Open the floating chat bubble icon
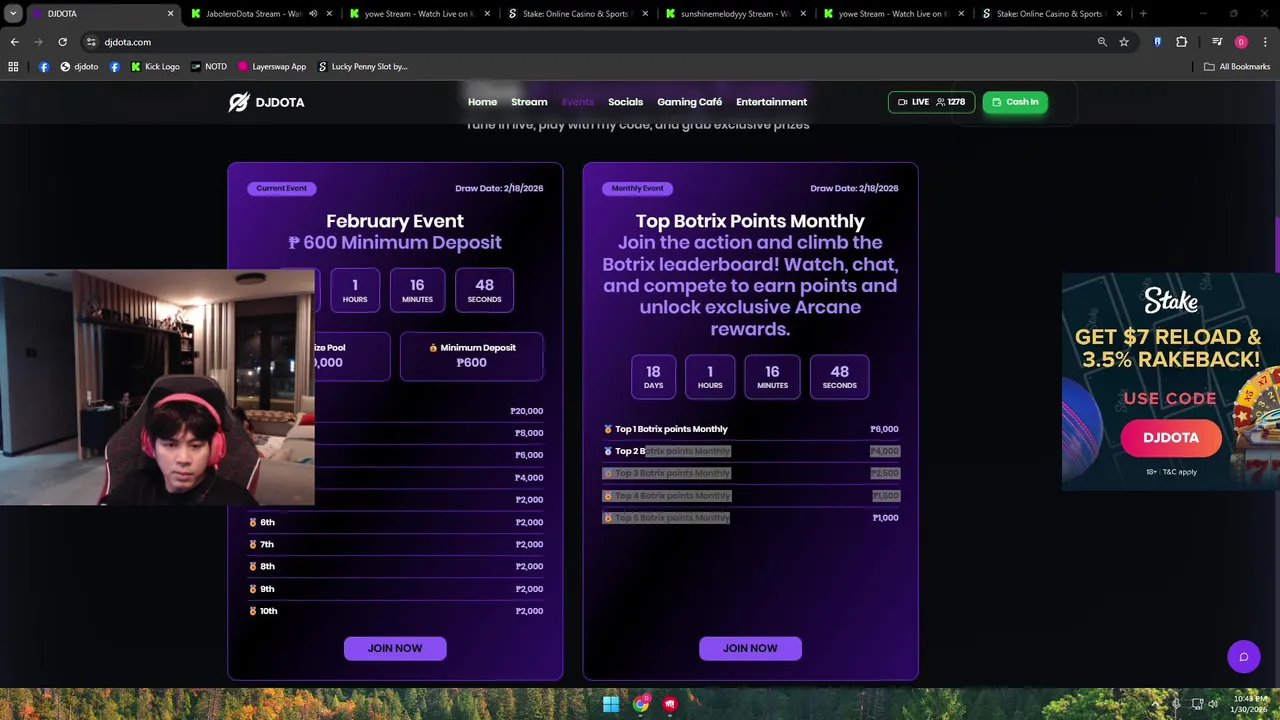Image resolution: width=1280 pixels, height=720 pixels. pos(1244,657)
